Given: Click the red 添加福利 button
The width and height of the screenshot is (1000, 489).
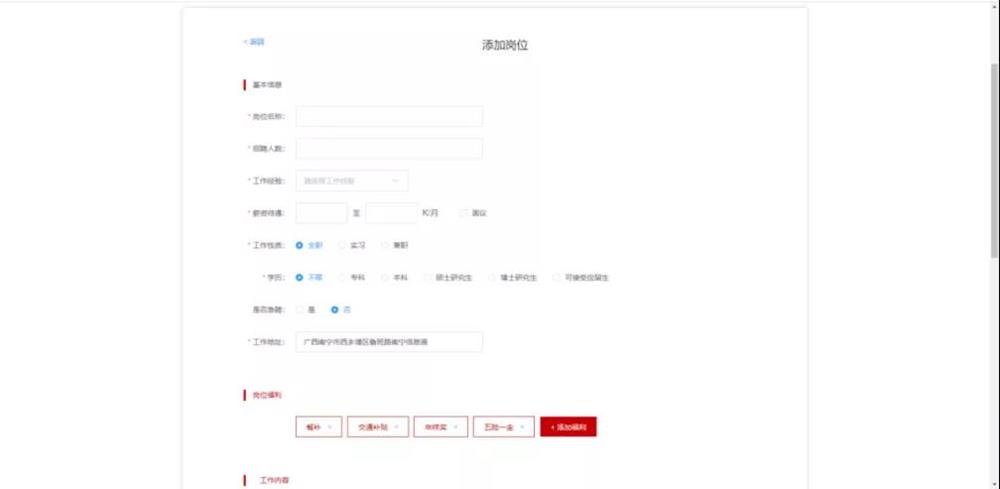Looking at the screenshot, I should click(x=568, y=427).
